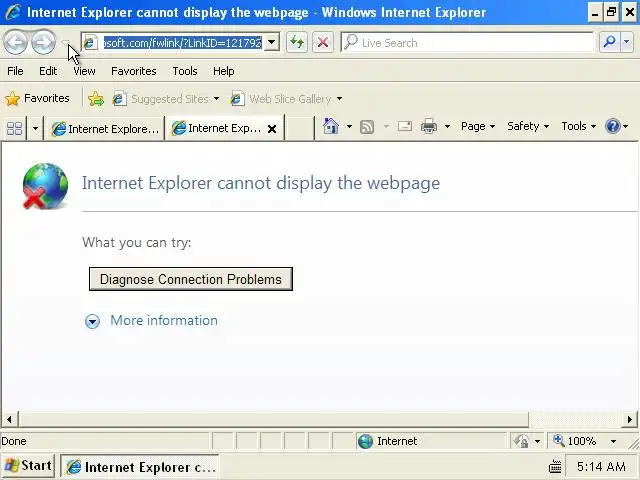Click the Internet zone globe in status bar
The width and height of the screenshot is (640, 480).
pyautogui.click(x=365, y=441)
